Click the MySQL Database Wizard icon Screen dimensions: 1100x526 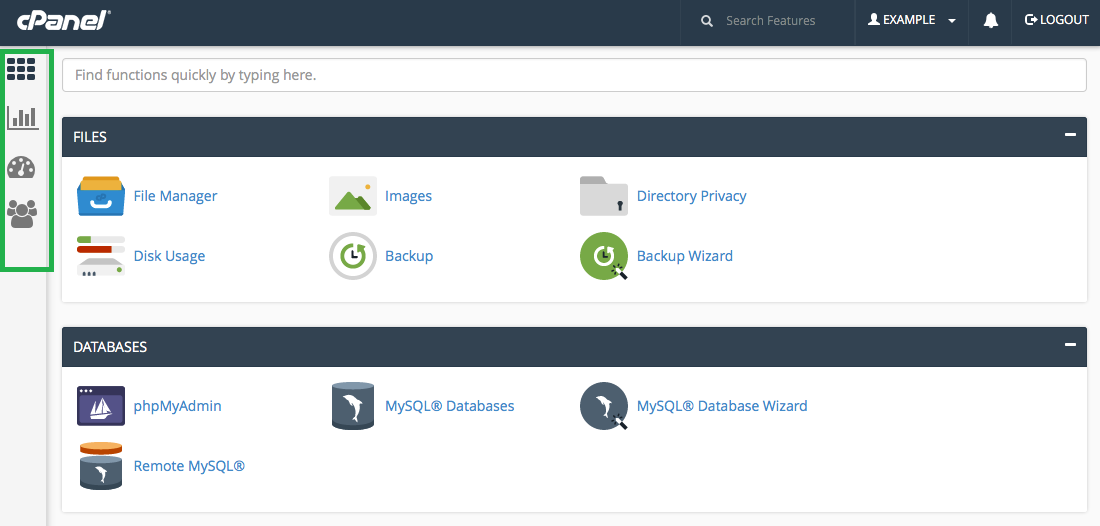pyautogui.click(x=604, y=406)
